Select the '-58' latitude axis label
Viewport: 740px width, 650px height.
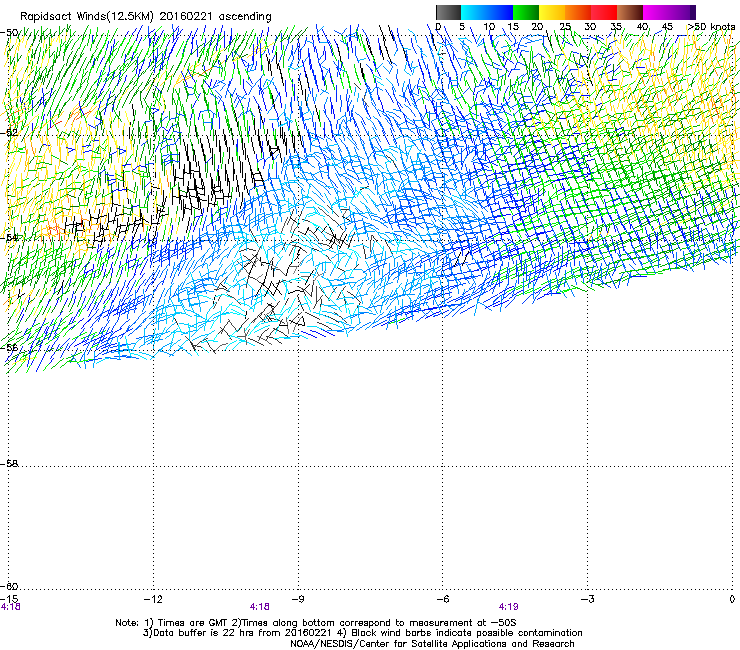[9, 464]
